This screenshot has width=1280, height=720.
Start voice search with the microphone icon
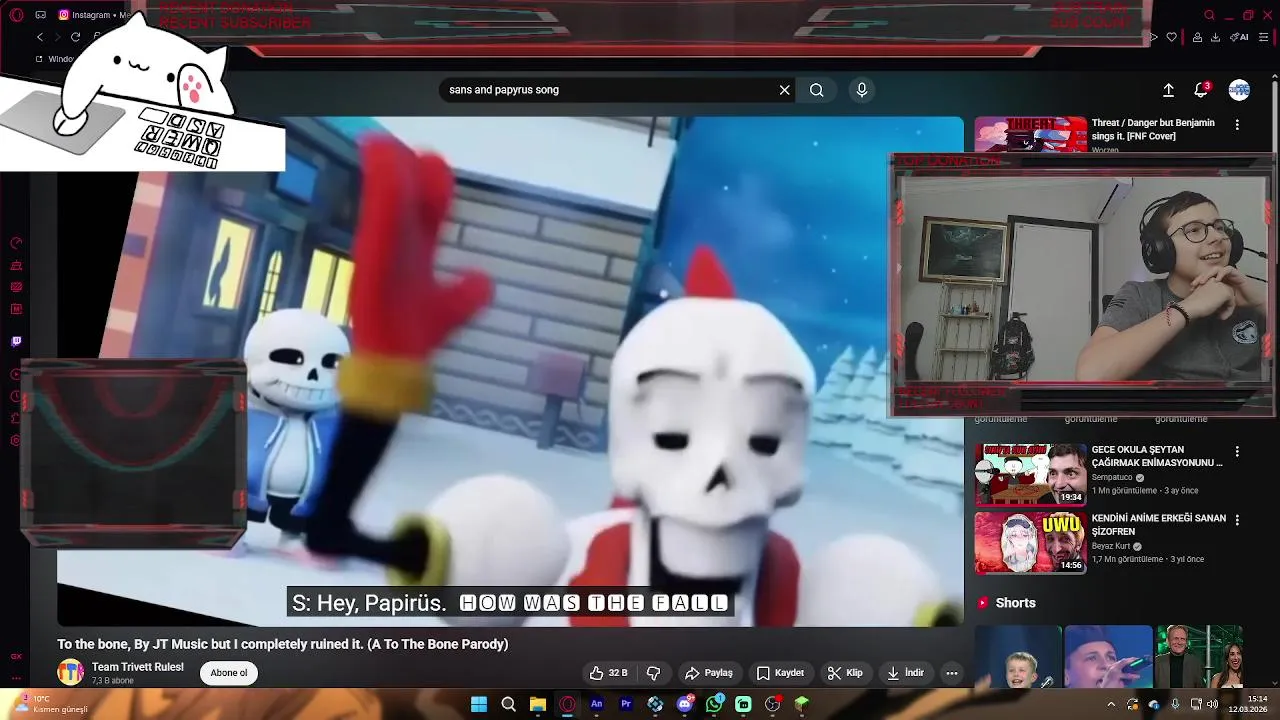click(x=862, y=90)
